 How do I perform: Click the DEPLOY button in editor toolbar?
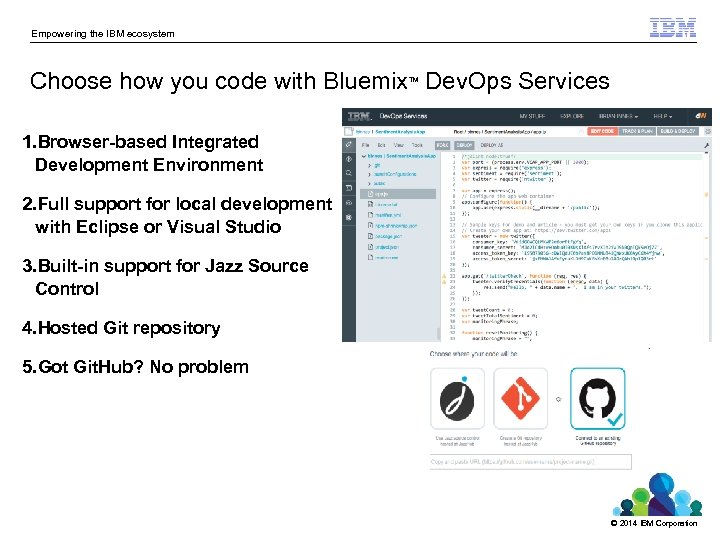(x=464, y=145)
